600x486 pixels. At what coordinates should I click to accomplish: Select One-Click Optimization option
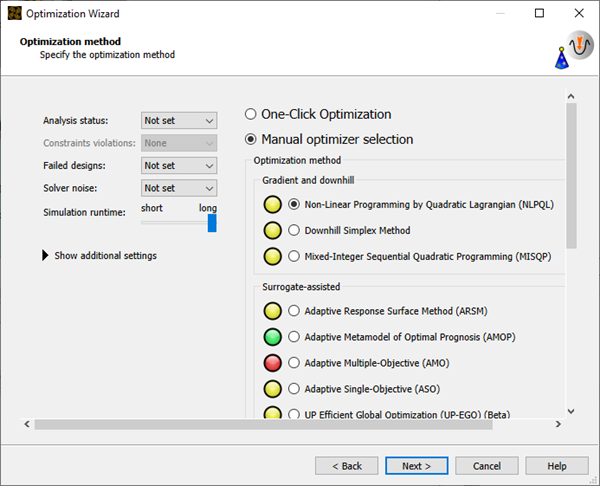tap(251, 114)
